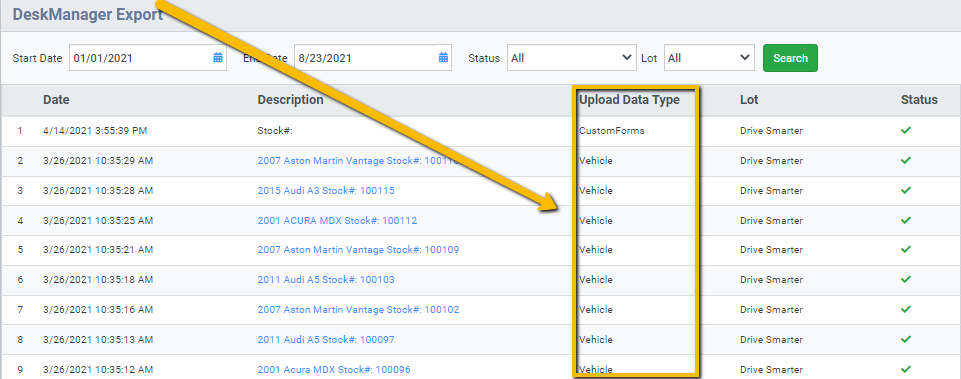This screenshot has height=379, width=961.
Task: Open 2011 Audi A5 Stock#: 100097 link
Action: pyautogui.click(x=326, y=339)
